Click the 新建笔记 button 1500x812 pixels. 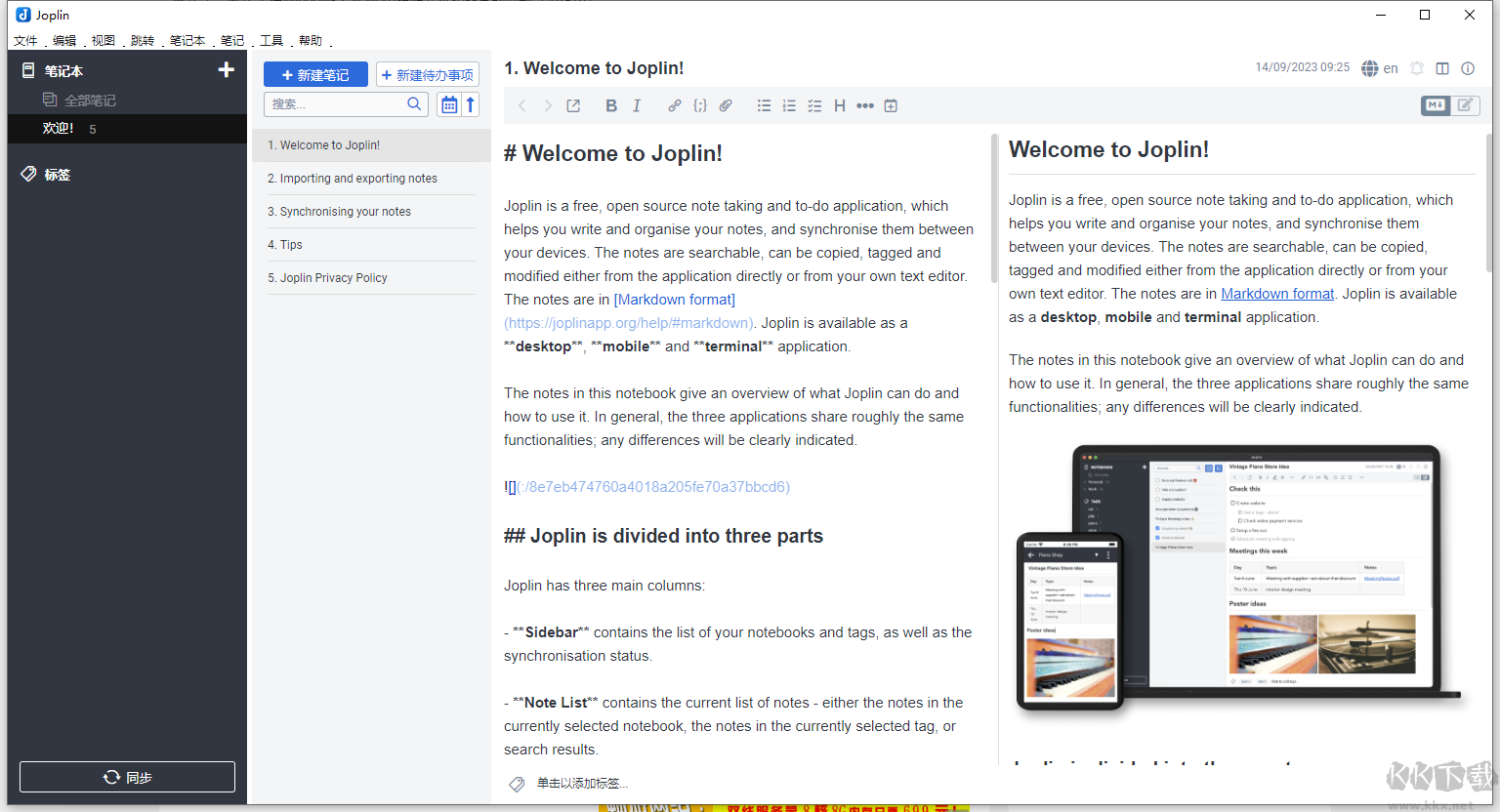[x=315, y=75]
